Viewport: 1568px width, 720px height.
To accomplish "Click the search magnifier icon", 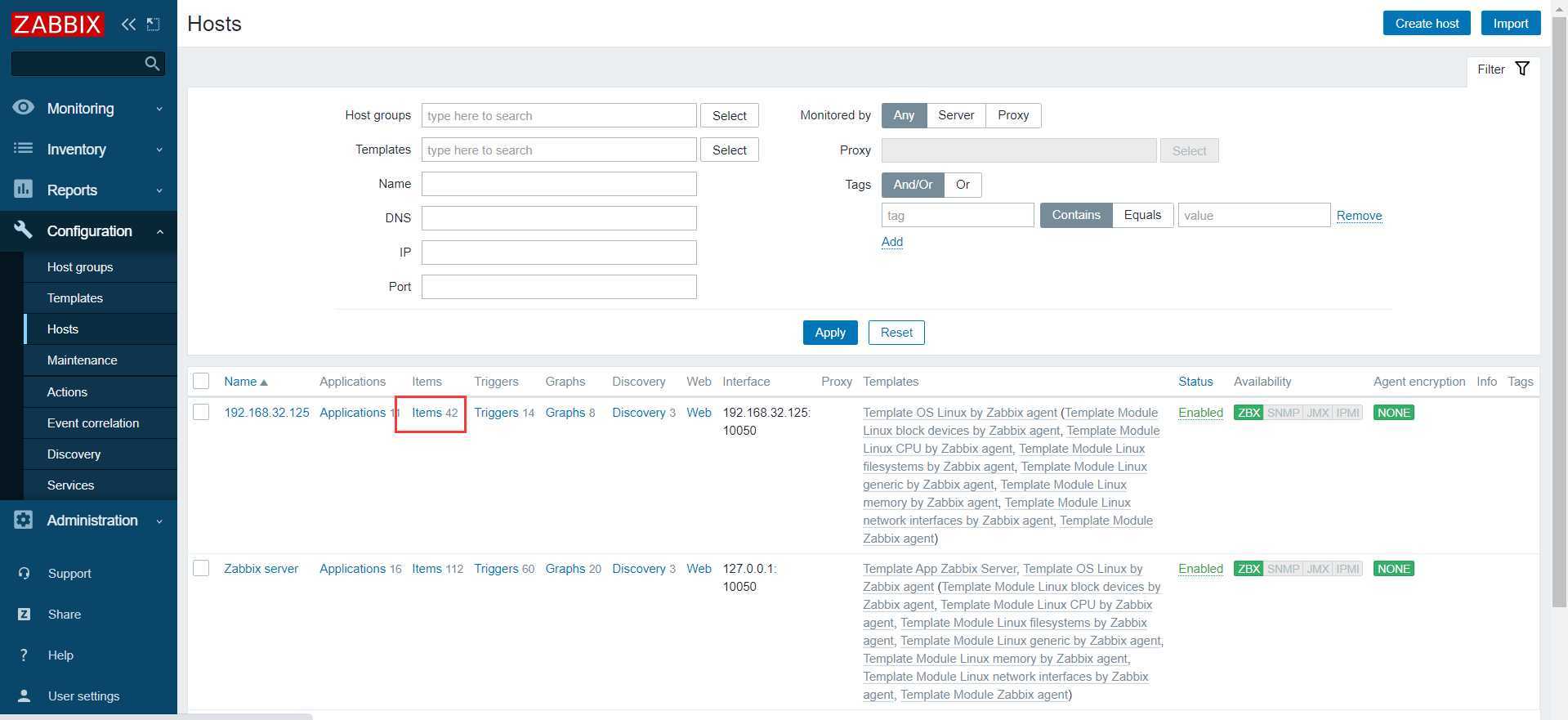I will tap(152, 63).
